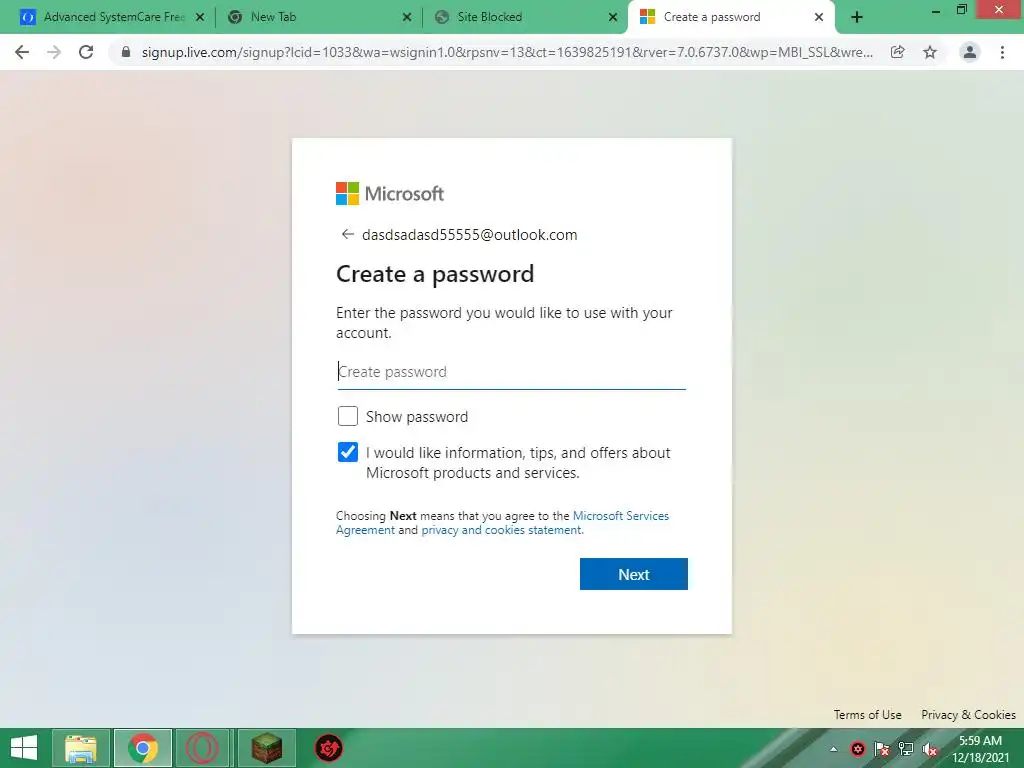Close the Create a password tab
This screenshot has width=1024, height=768.
click(x=819, y=17)
